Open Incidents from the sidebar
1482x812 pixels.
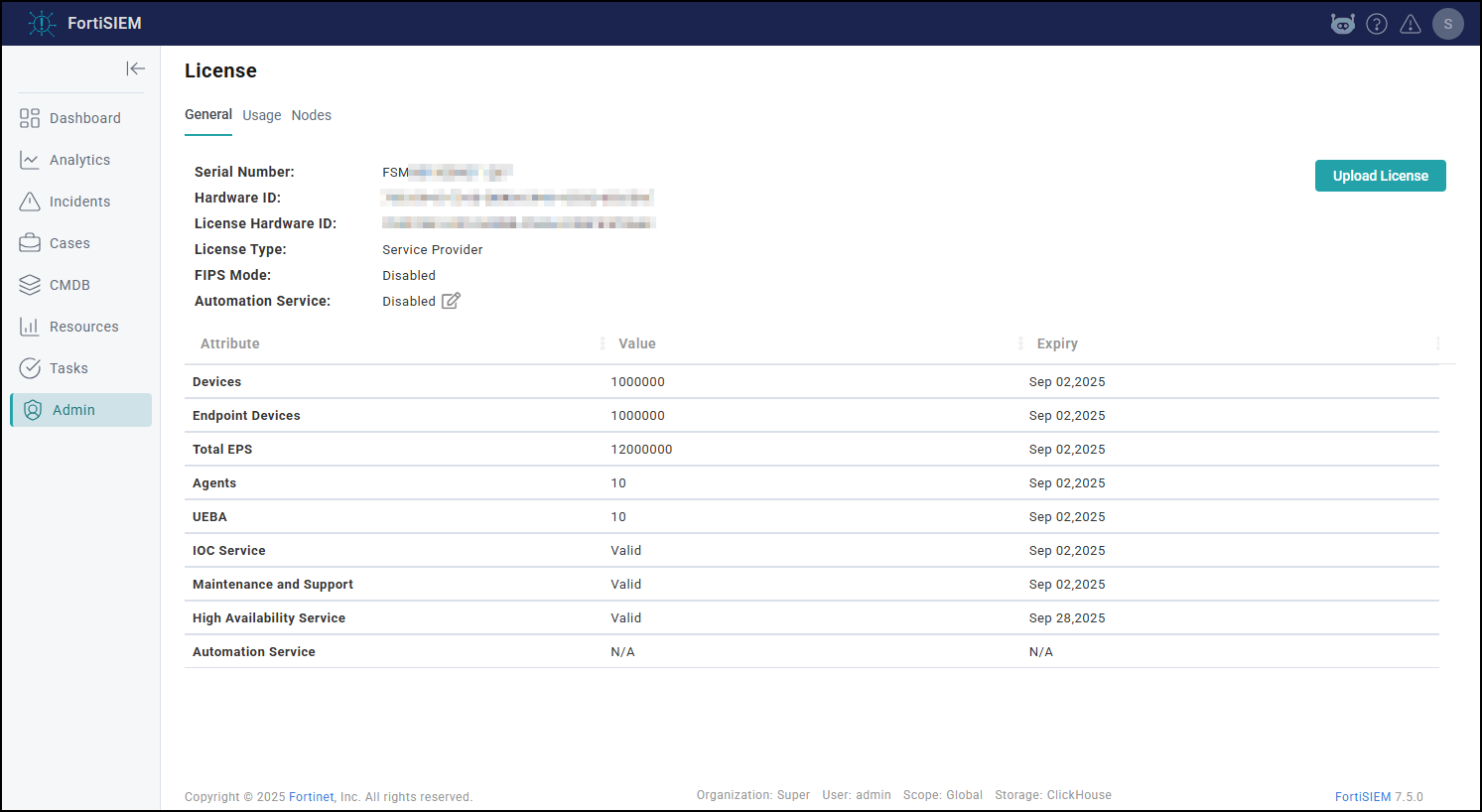tap(81, 202)
